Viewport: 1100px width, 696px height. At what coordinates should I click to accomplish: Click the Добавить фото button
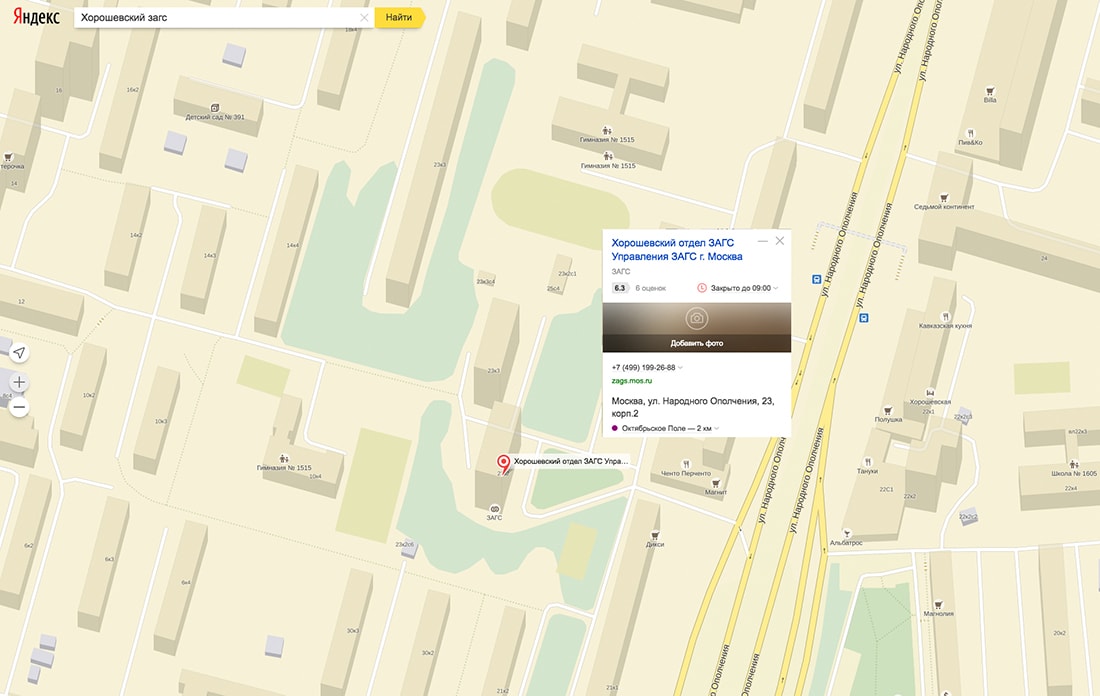[x=697, y=343]
